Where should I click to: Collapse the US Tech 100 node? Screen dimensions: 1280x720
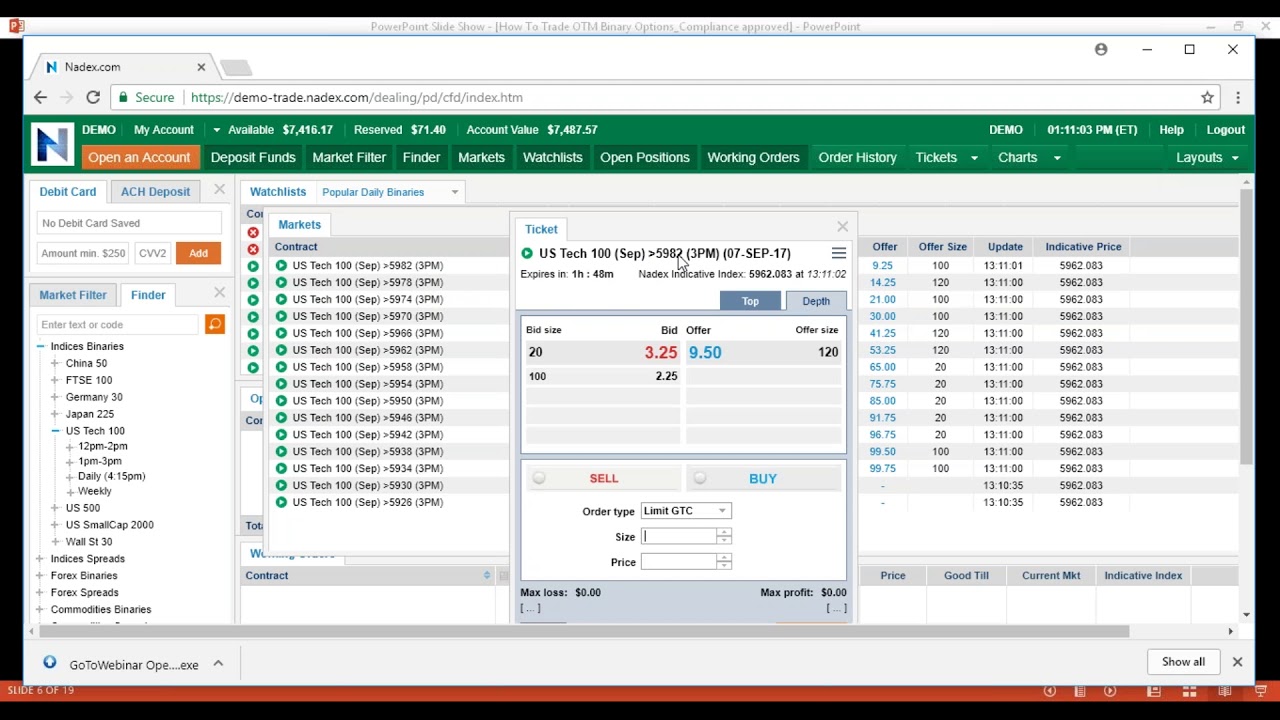(x=55, y=431)
